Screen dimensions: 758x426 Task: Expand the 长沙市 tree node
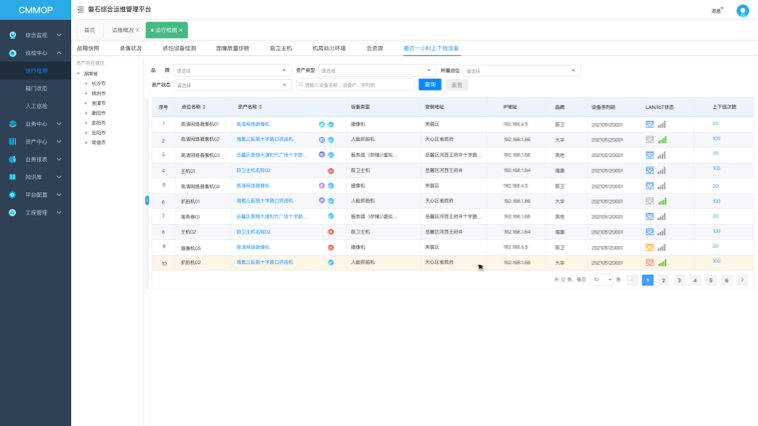pyautogui.click(x=86, y=83)
